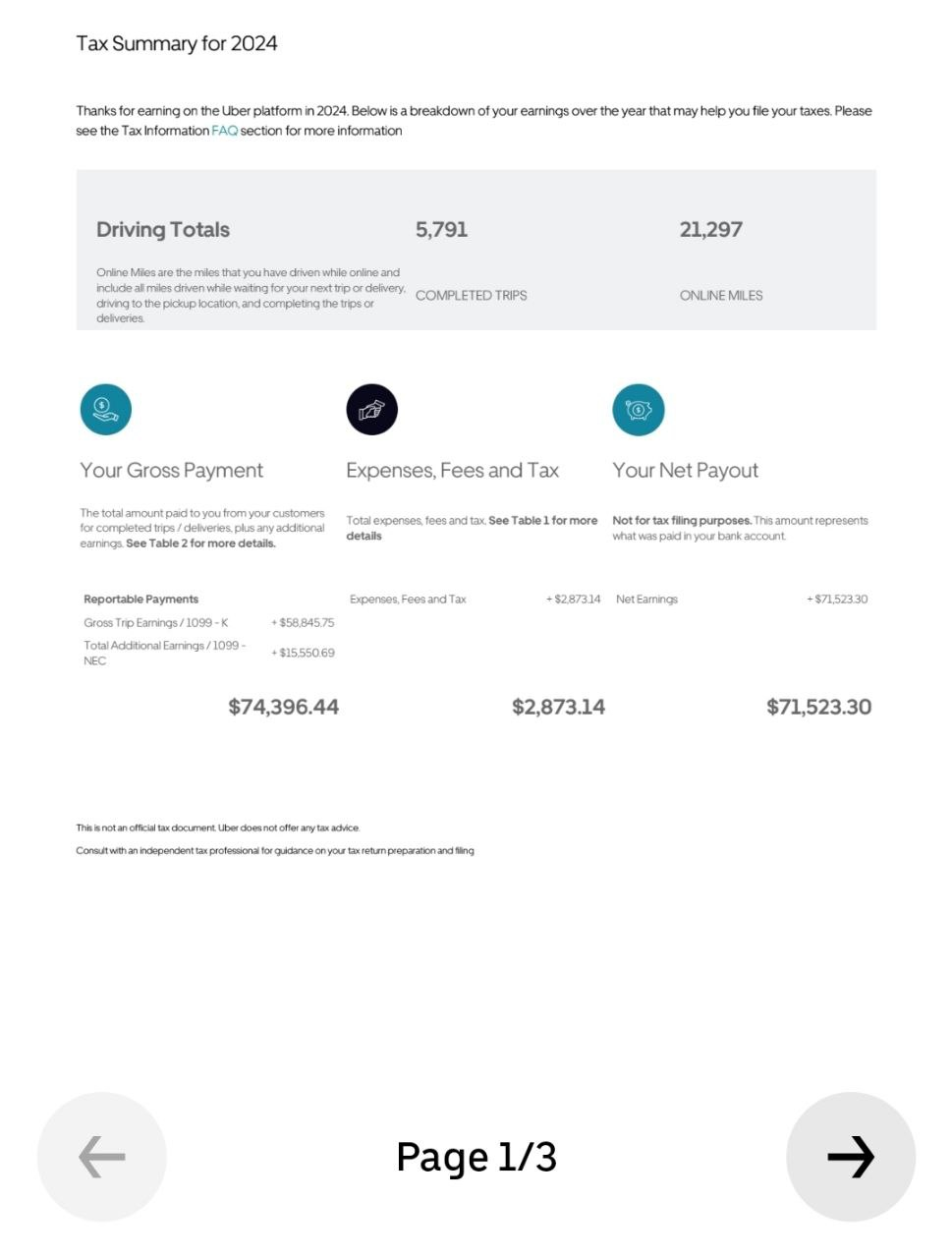Open the FAQ link

pyautogui.click(x=225, y=131)
